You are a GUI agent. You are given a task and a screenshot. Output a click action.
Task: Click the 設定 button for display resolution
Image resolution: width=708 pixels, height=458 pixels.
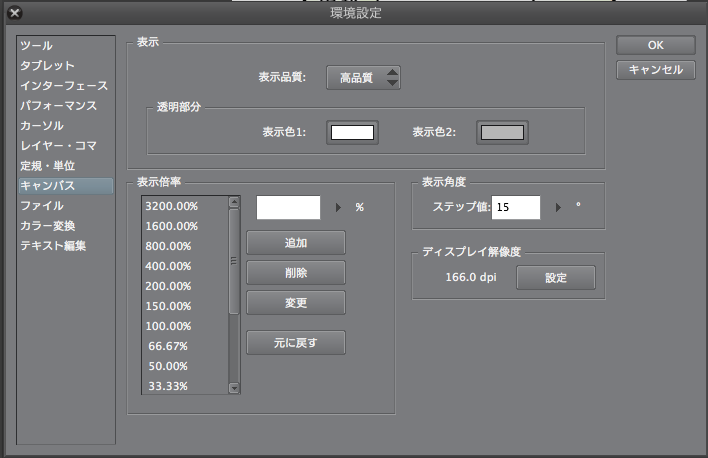click(x=556, y=278)
